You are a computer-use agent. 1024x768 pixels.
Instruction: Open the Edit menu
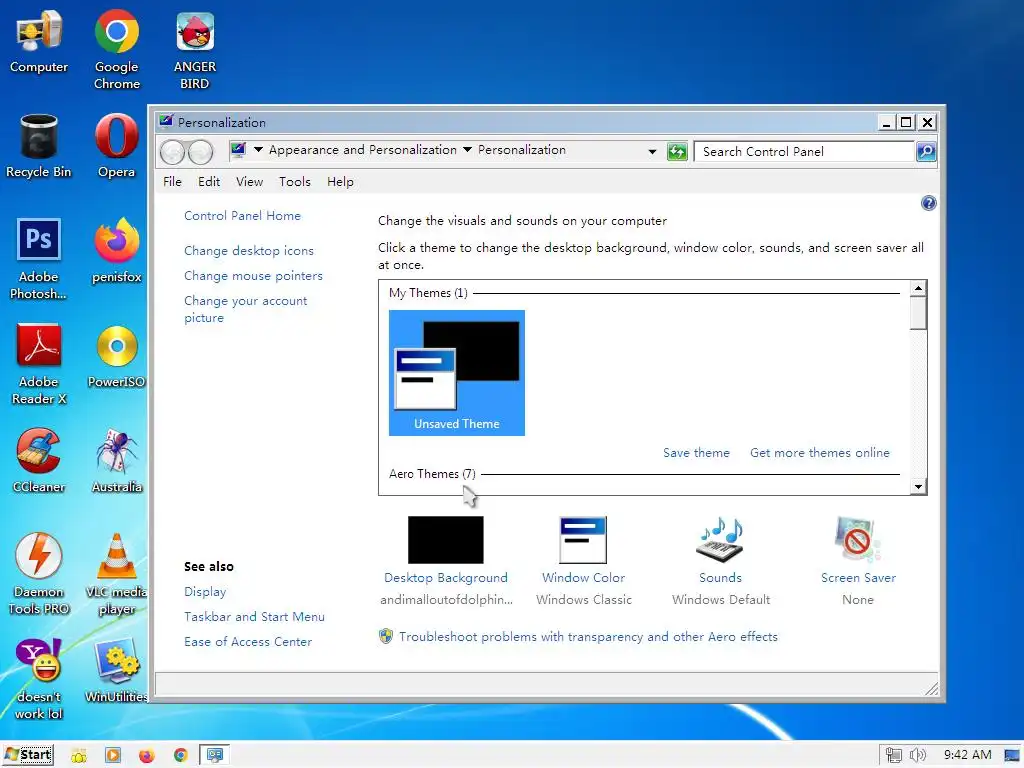[209, 182]
